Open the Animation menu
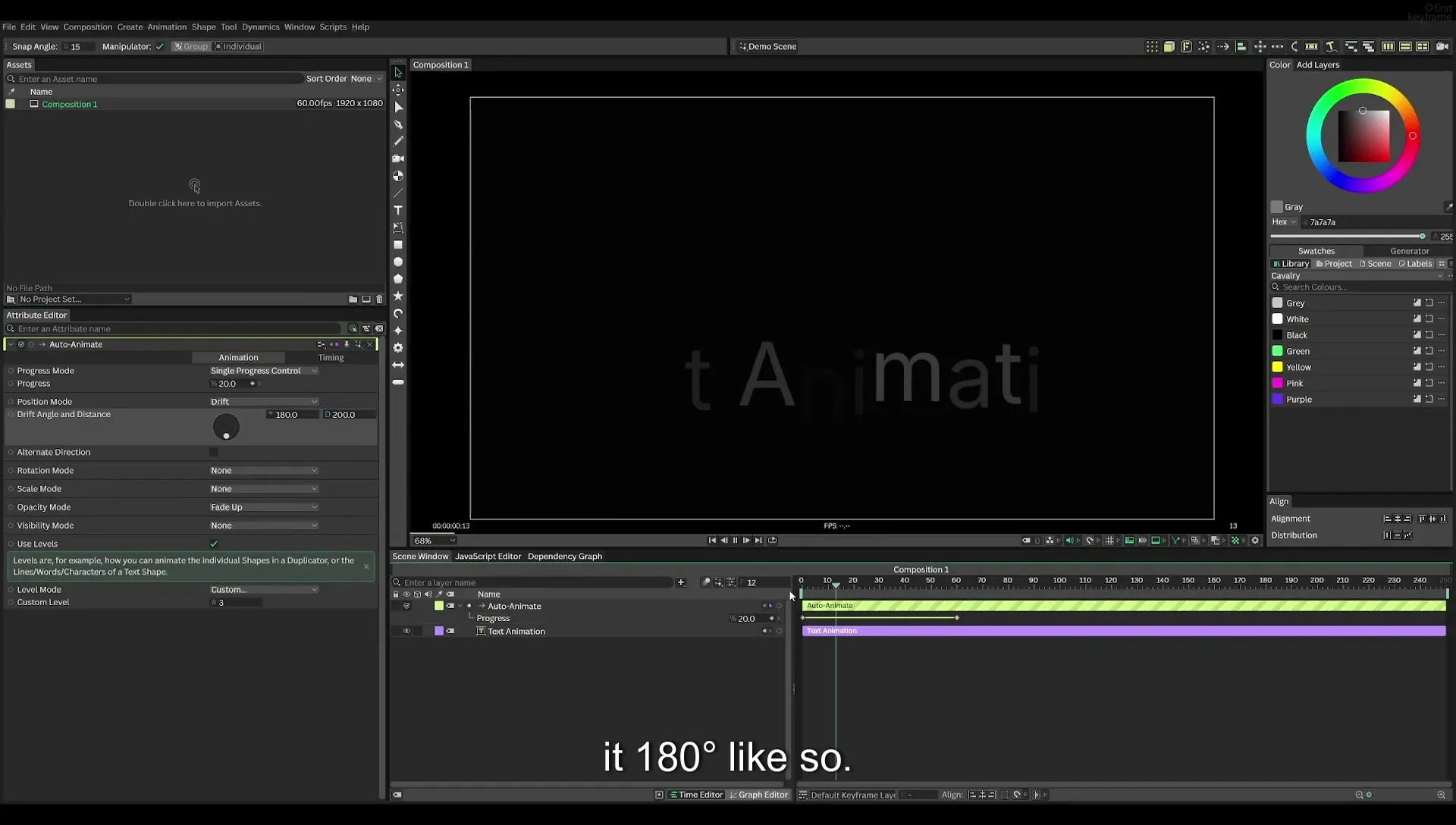Image resolution: width=1456 pixels, height=825 pixels. pos(167,27)
